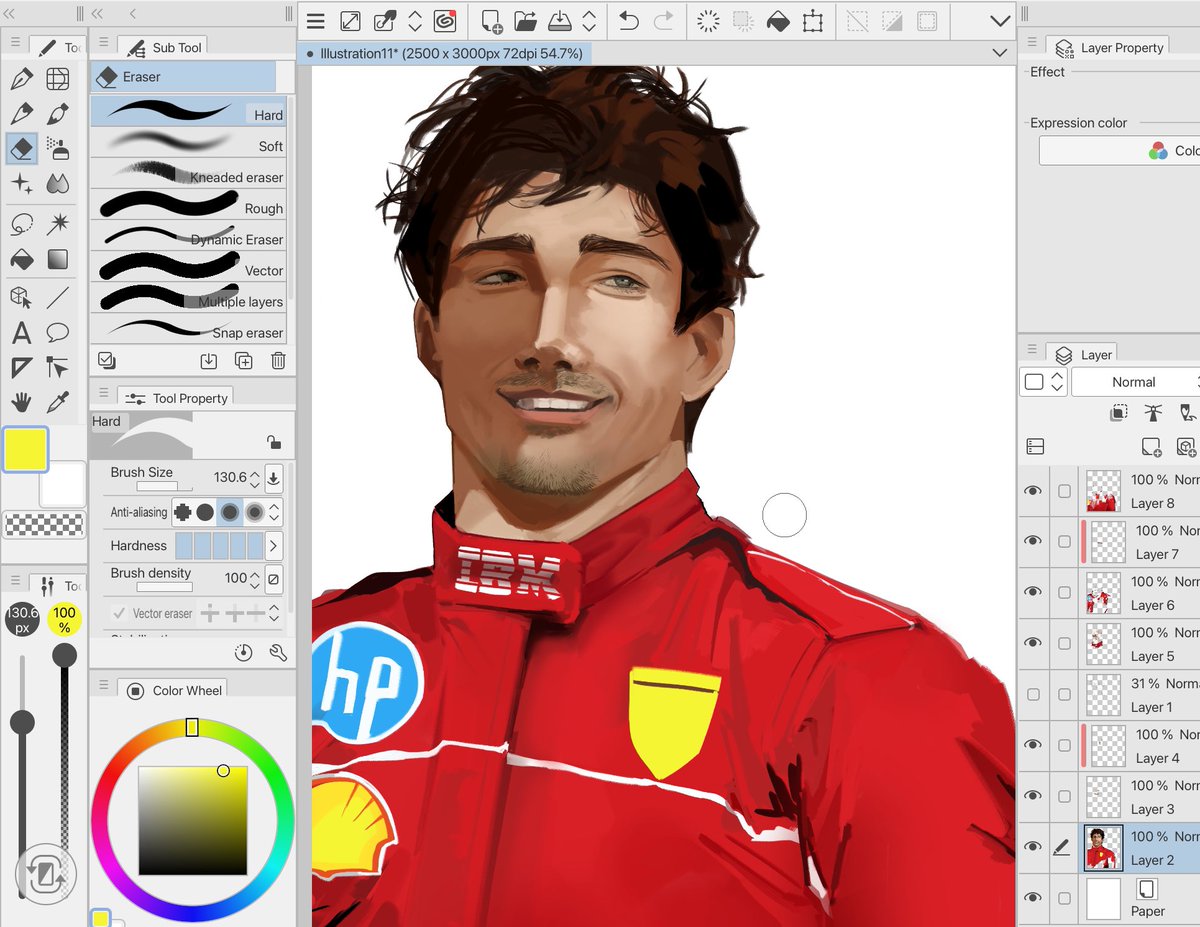
Task: Open Clip Studio spiral launcher icon
Action: tap(445, 21)
